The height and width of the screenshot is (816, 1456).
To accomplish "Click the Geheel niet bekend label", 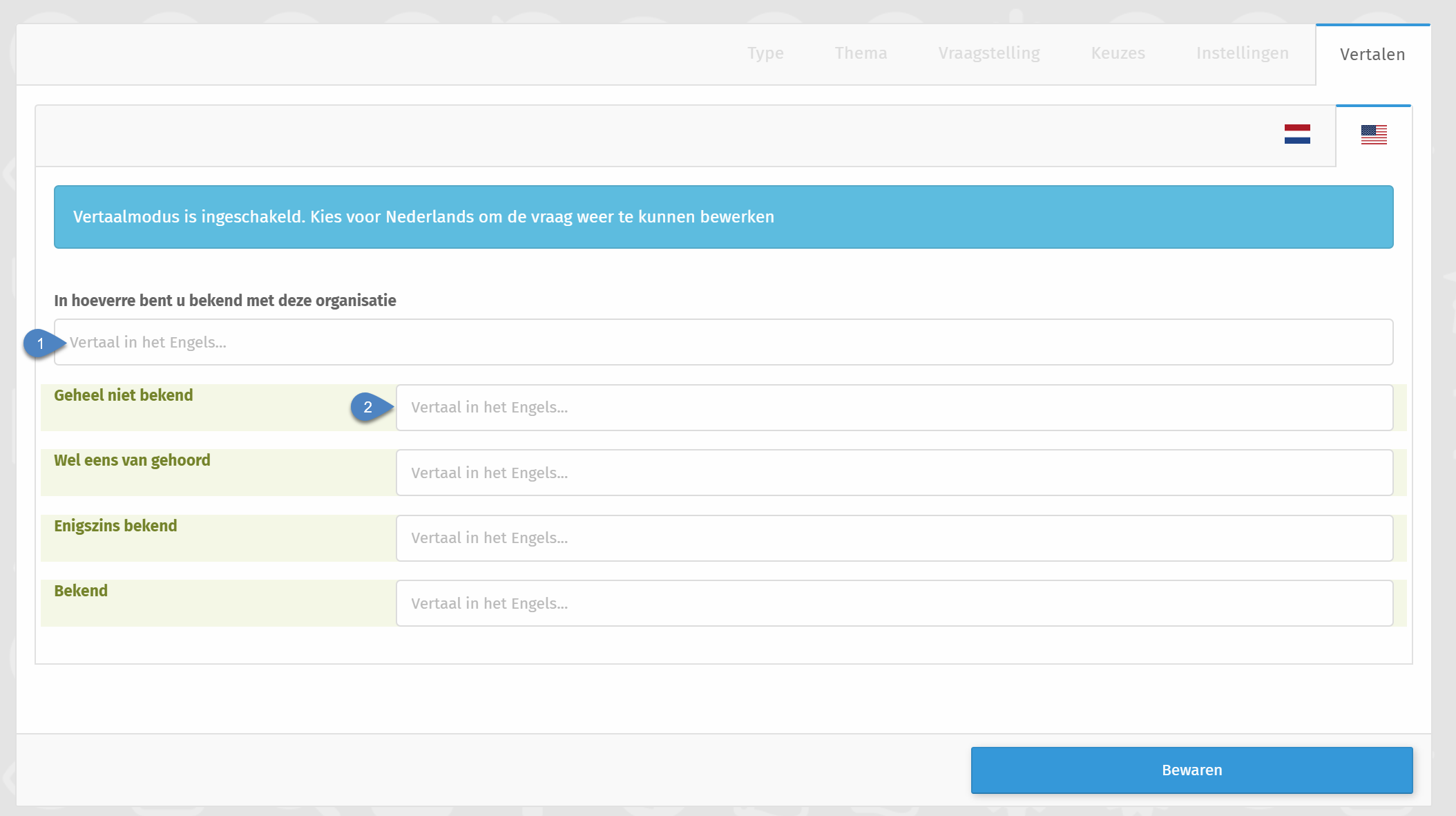I will [124, 395].
